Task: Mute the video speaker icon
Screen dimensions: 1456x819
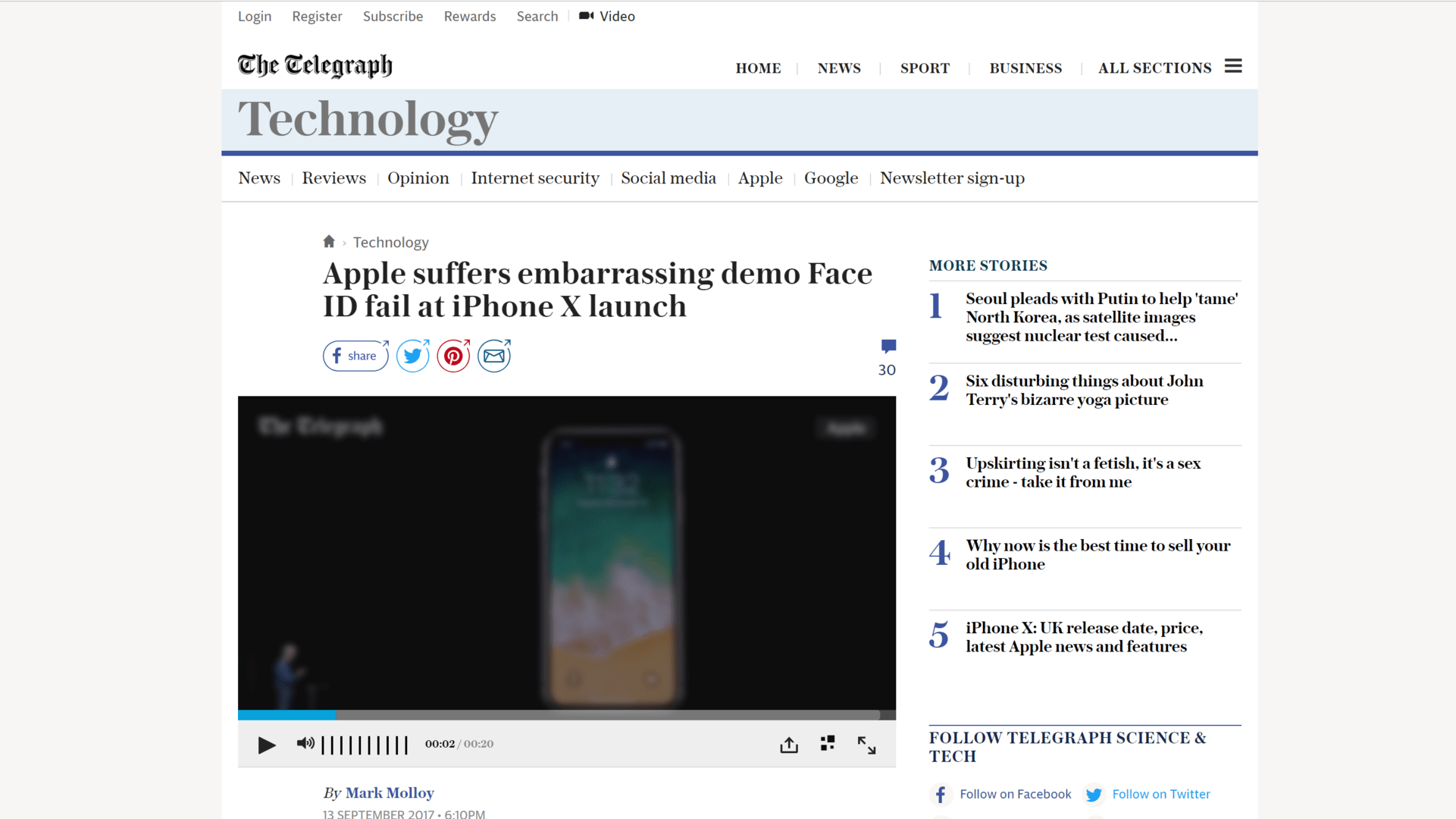Action: pos(305,744)
